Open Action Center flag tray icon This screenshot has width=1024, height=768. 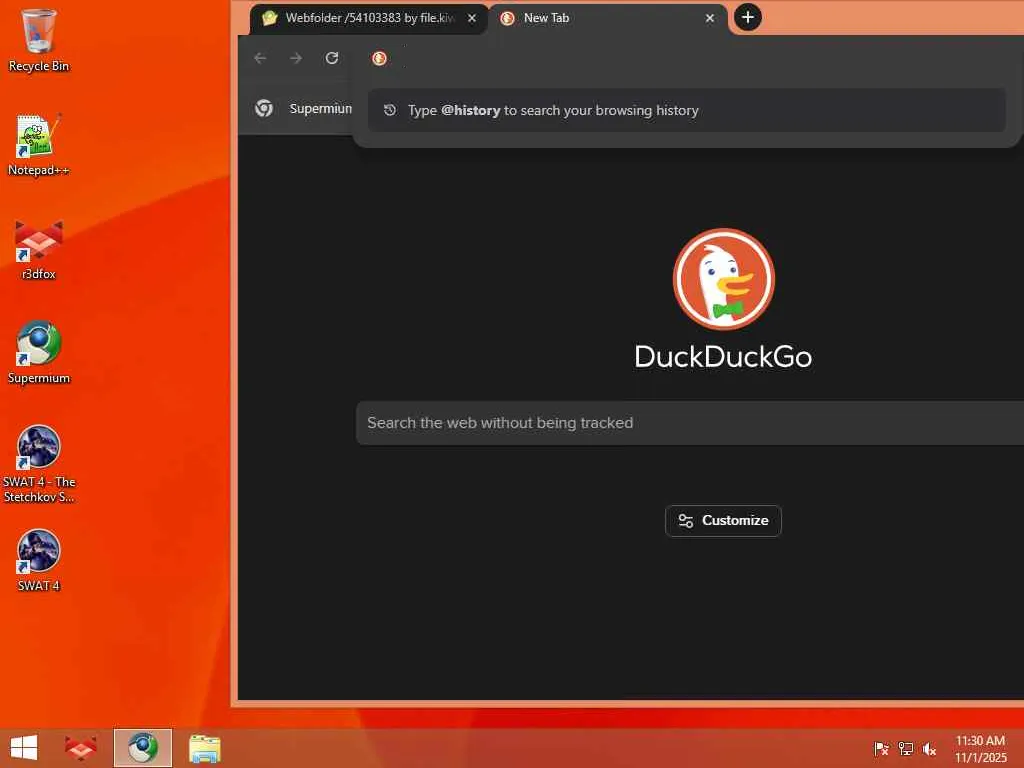click(881, 748)
